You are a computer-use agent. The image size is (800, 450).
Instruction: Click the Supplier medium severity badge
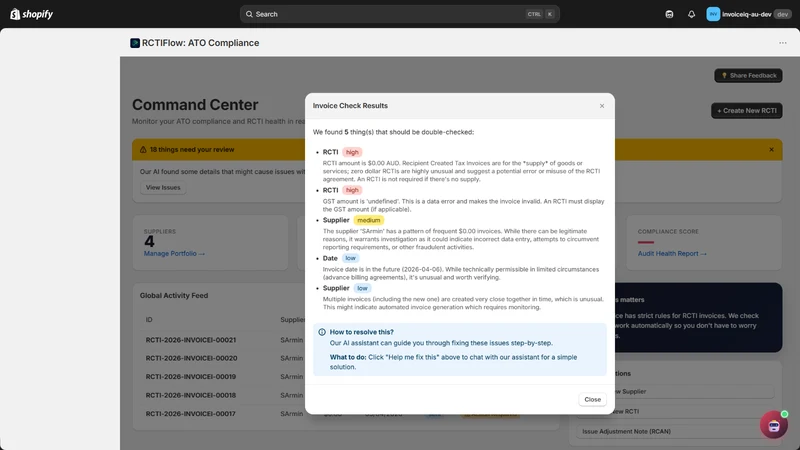point(368,220)
